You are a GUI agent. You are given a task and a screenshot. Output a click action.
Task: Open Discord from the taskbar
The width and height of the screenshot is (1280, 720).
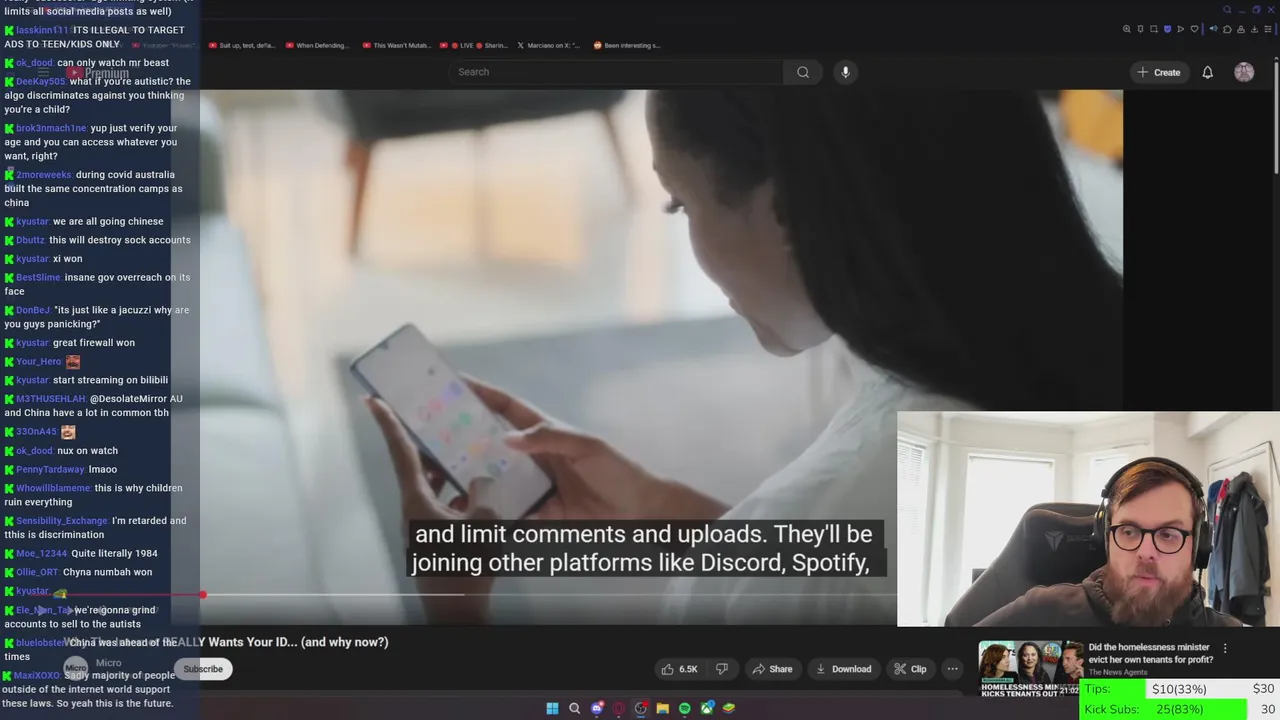pyautogui.click(x=597, y=708)
